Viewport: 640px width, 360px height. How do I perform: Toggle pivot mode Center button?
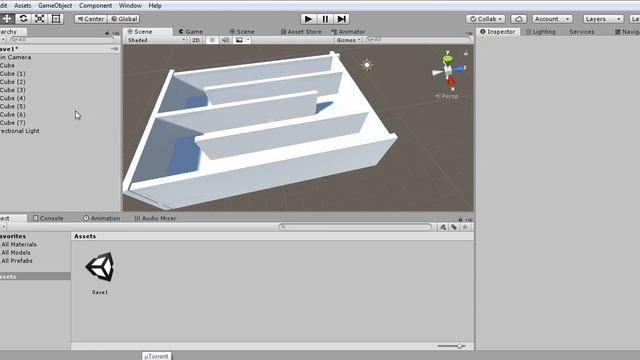[91, 19]
